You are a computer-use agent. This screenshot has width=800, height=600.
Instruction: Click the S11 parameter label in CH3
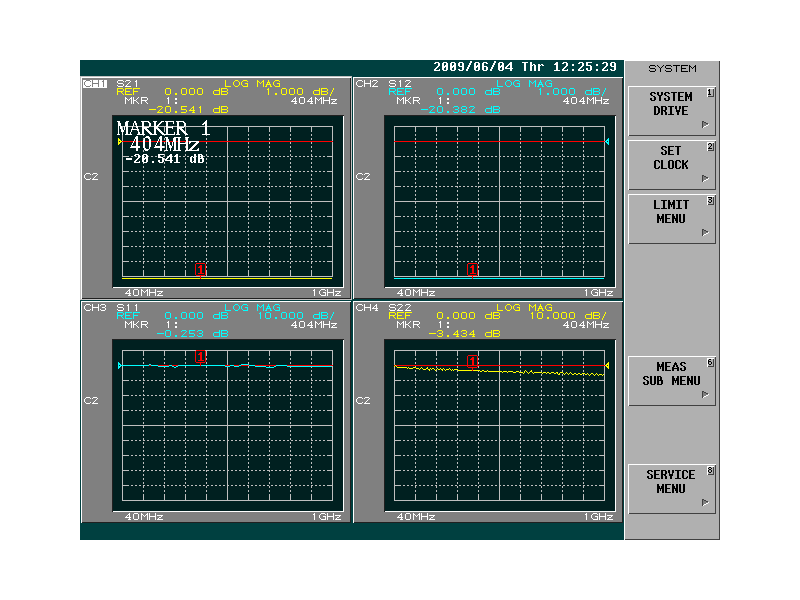128,308
